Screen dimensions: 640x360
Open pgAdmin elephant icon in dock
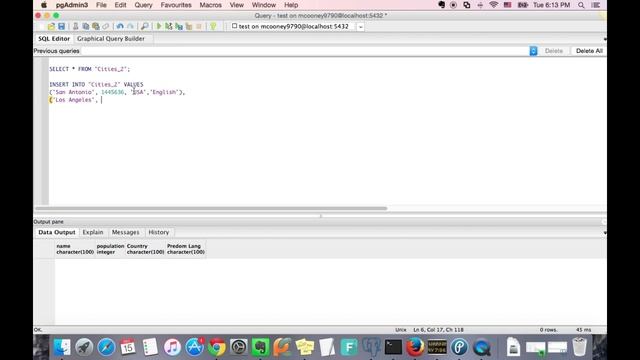(x=371, y=347)
